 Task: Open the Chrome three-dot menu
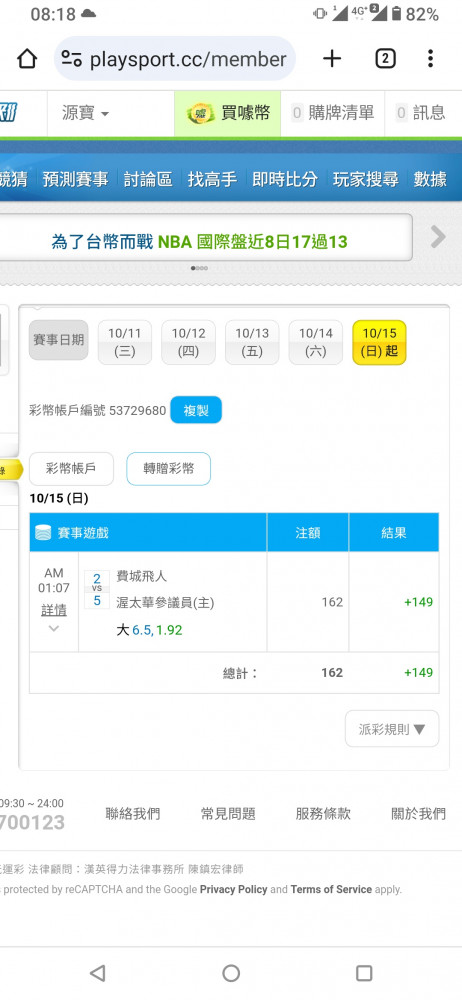(x=431, y=59)
